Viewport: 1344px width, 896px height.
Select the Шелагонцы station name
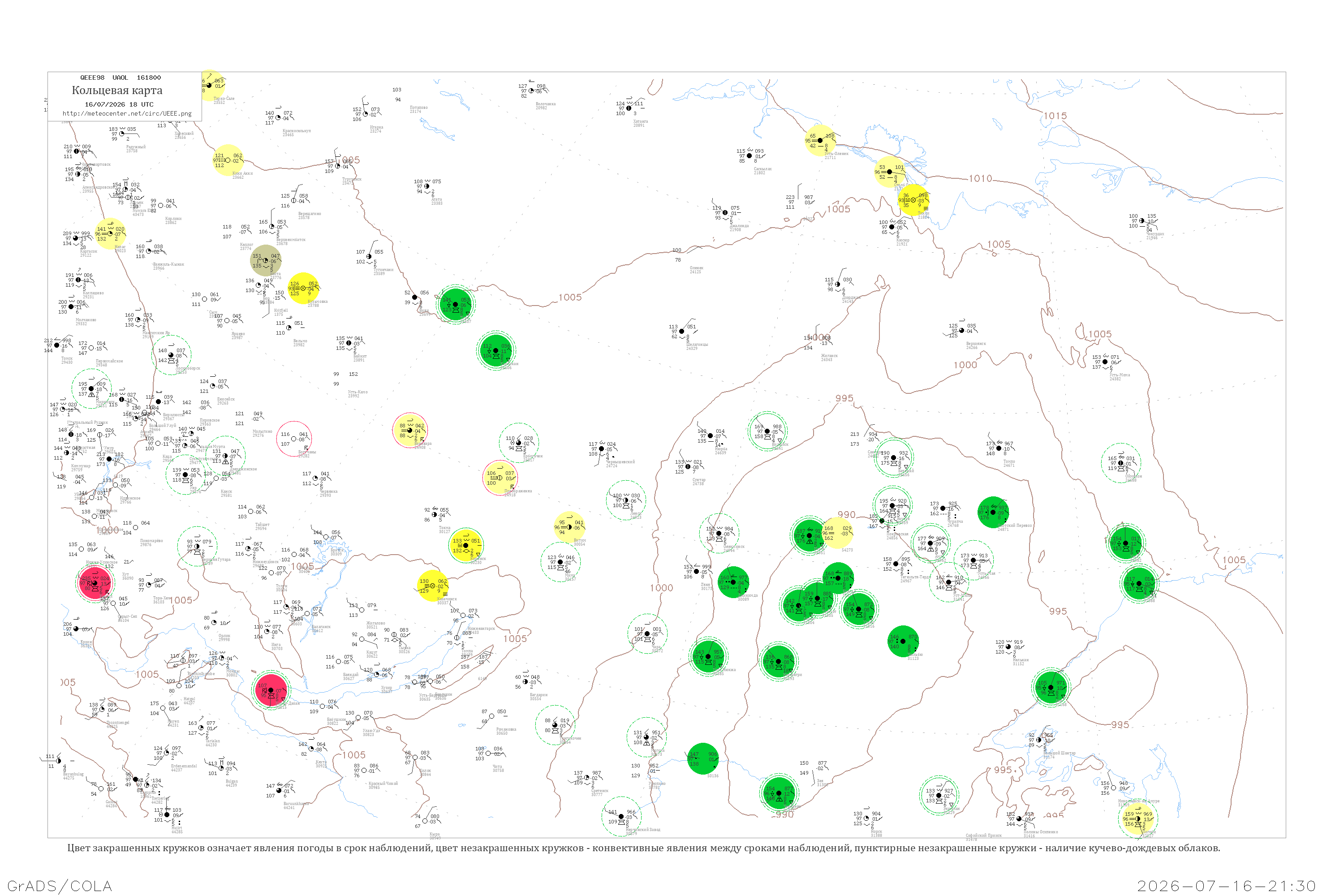[697, 345]
